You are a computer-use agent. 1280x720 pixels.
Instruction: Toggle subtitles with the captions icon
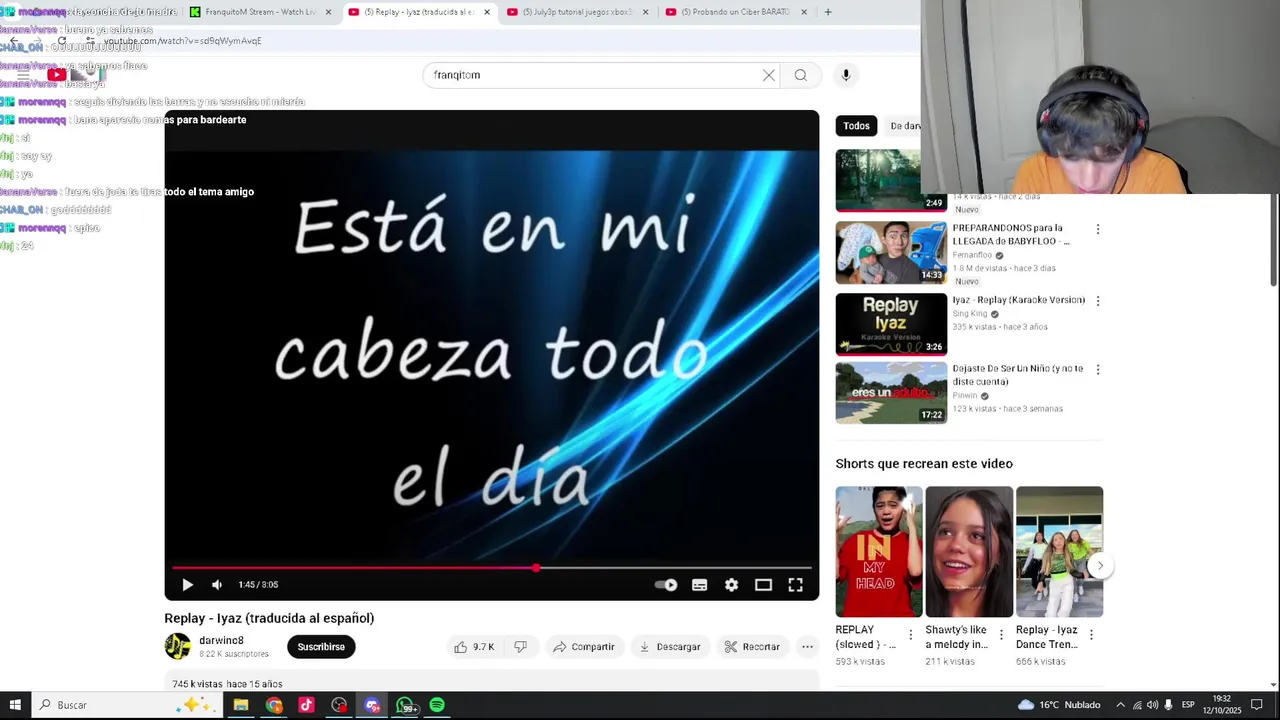click(700, 585)
